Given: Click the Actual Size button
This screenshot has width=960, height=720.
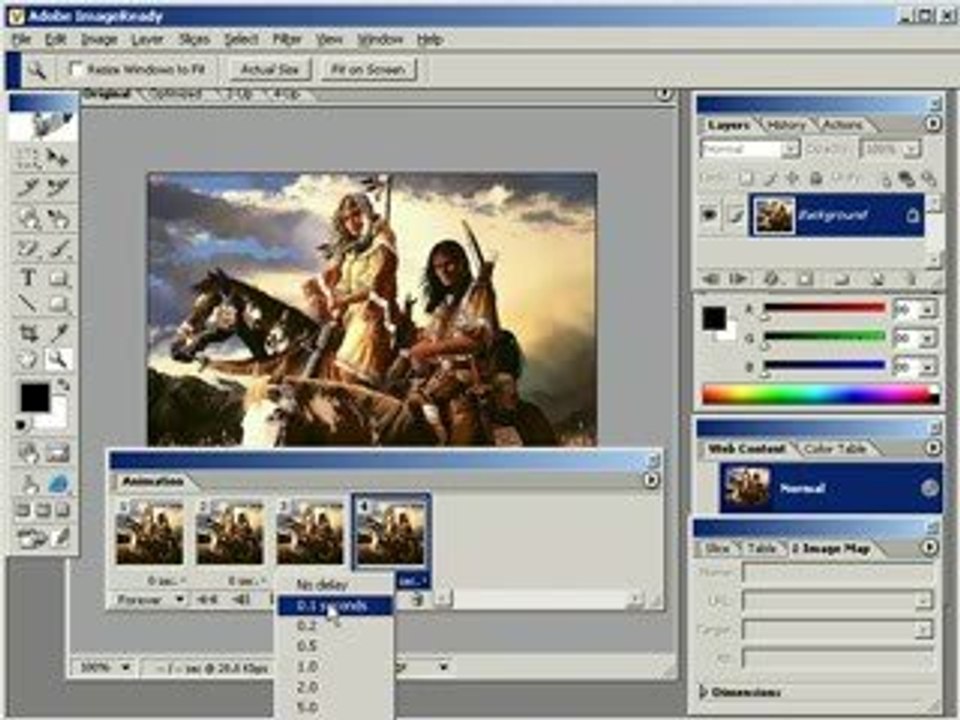Looking at the screenshot, I should (269, 69).
